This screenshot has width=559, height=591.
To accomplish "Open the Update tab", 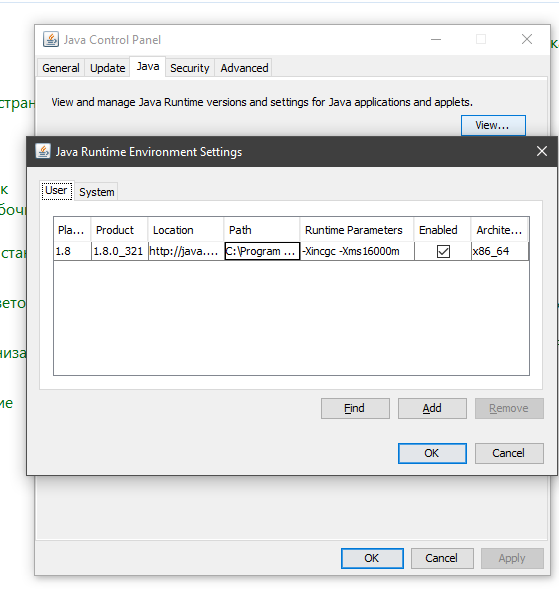I will (107, 68).
